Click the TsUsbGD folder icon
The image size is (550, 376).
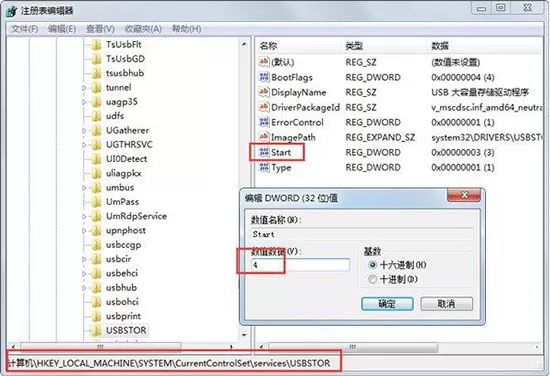[x=96, y=59]
